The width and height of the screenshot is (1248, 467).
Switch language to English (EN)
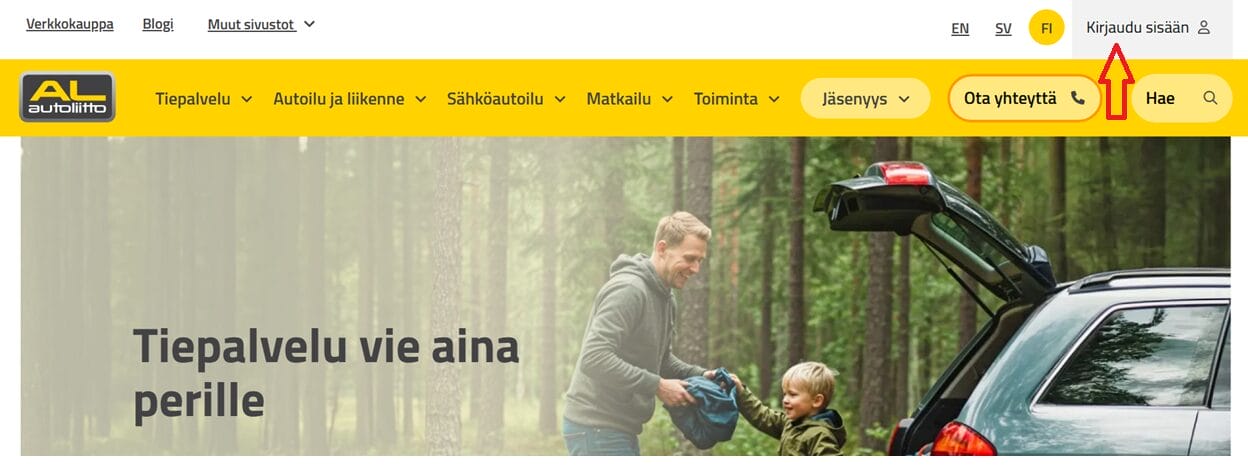tap(960, 28)
